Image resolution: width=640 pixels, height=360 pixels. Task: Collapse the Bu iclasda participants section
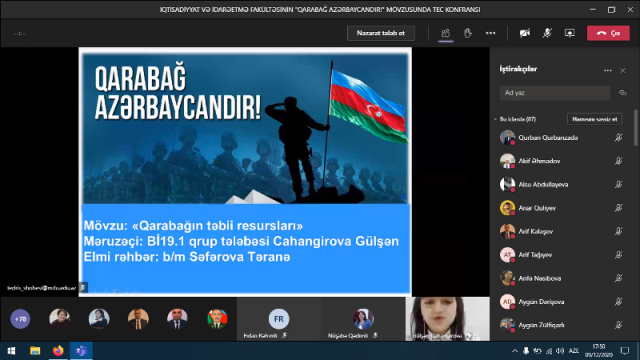pyautogui.click(x=495, y=119)
